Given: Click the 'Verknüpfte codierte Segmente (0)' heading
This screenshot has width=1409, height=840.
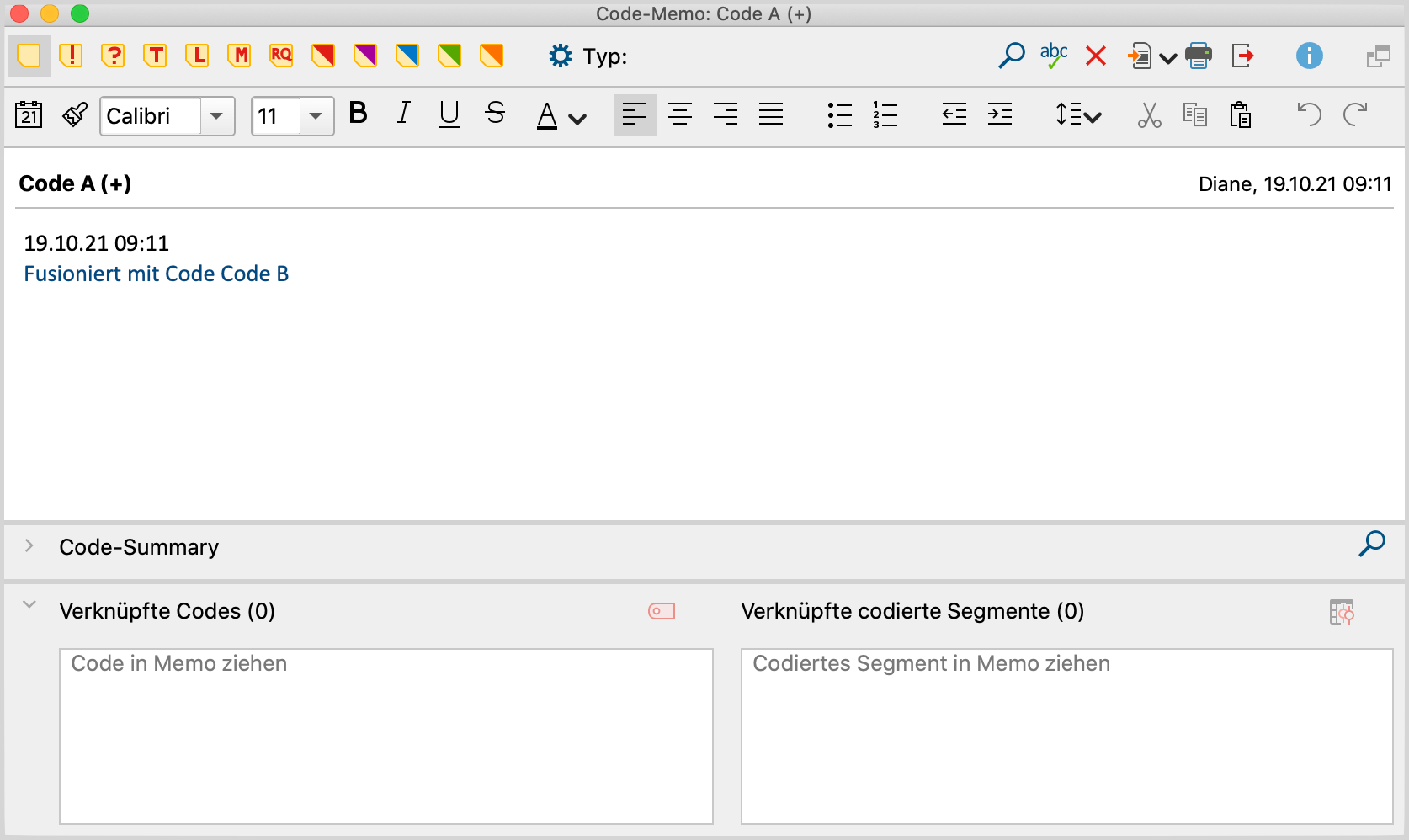Looking at the screenshot, I should [912, 611].
